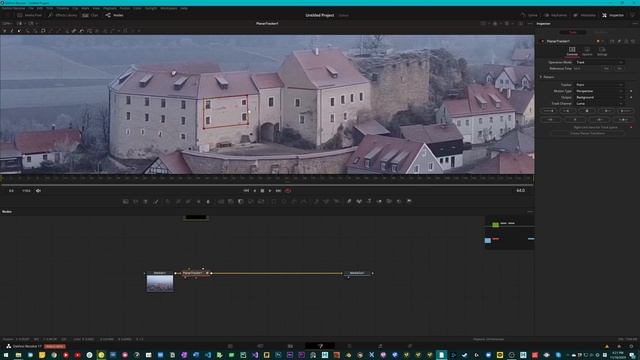Image resolution: width=640 pixels, height=360 pixels.
Task: Play forward in the viewer
Action: coord(270,191)
